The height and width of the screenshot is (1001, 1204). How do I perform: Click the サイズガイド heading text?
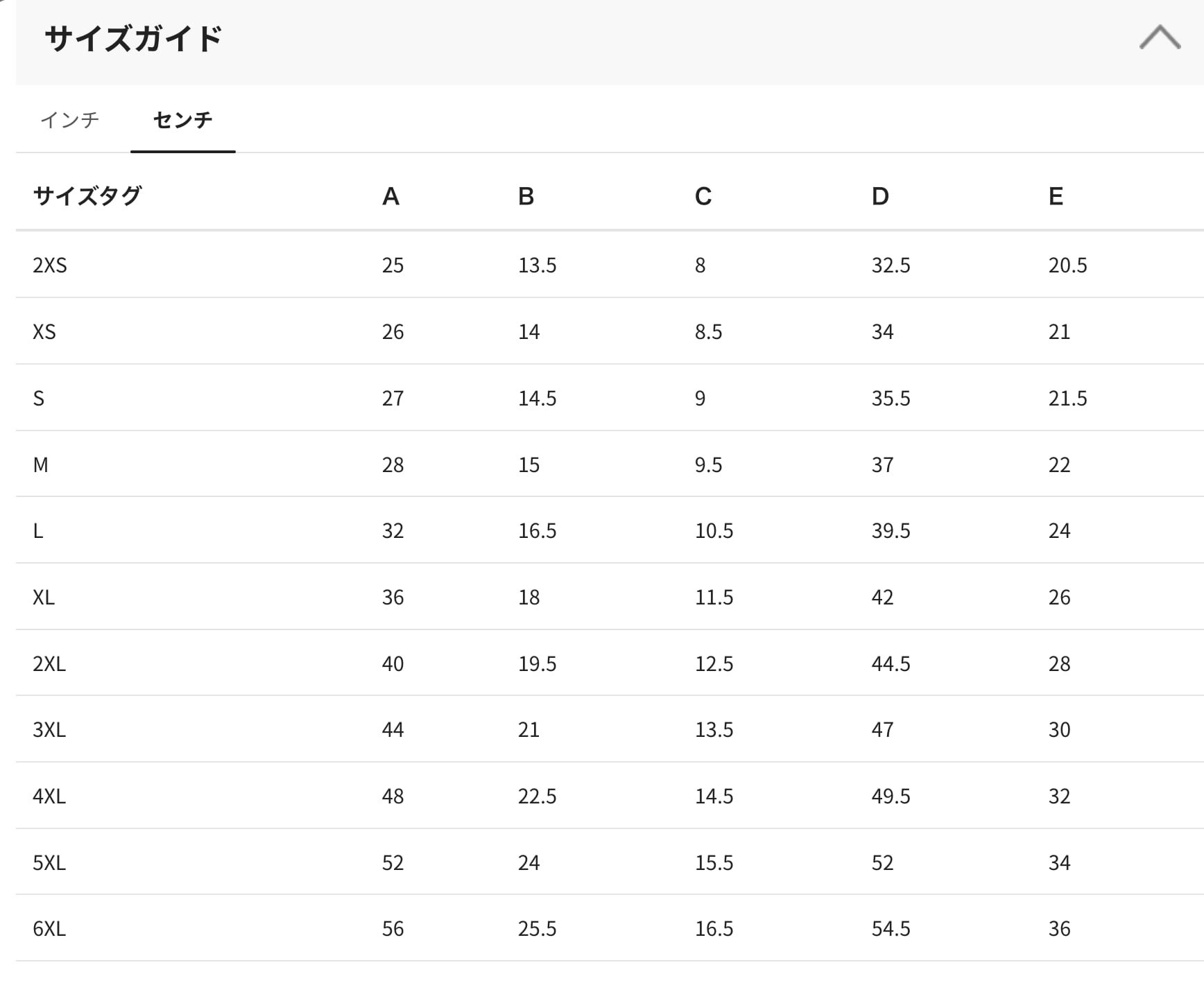click(x=133, y=39)
